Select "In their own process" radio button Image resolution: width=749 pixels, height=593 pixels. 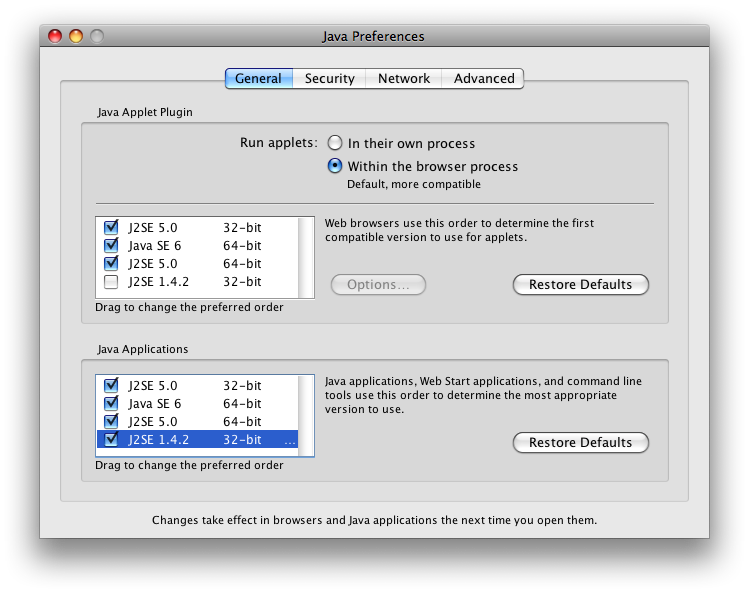coord(335,143)
